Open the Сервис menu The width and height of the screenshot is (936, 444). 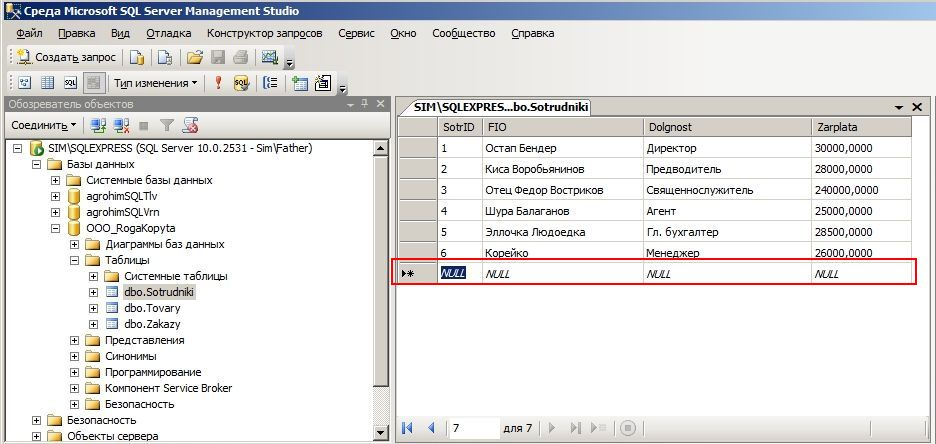coord(356,33)
